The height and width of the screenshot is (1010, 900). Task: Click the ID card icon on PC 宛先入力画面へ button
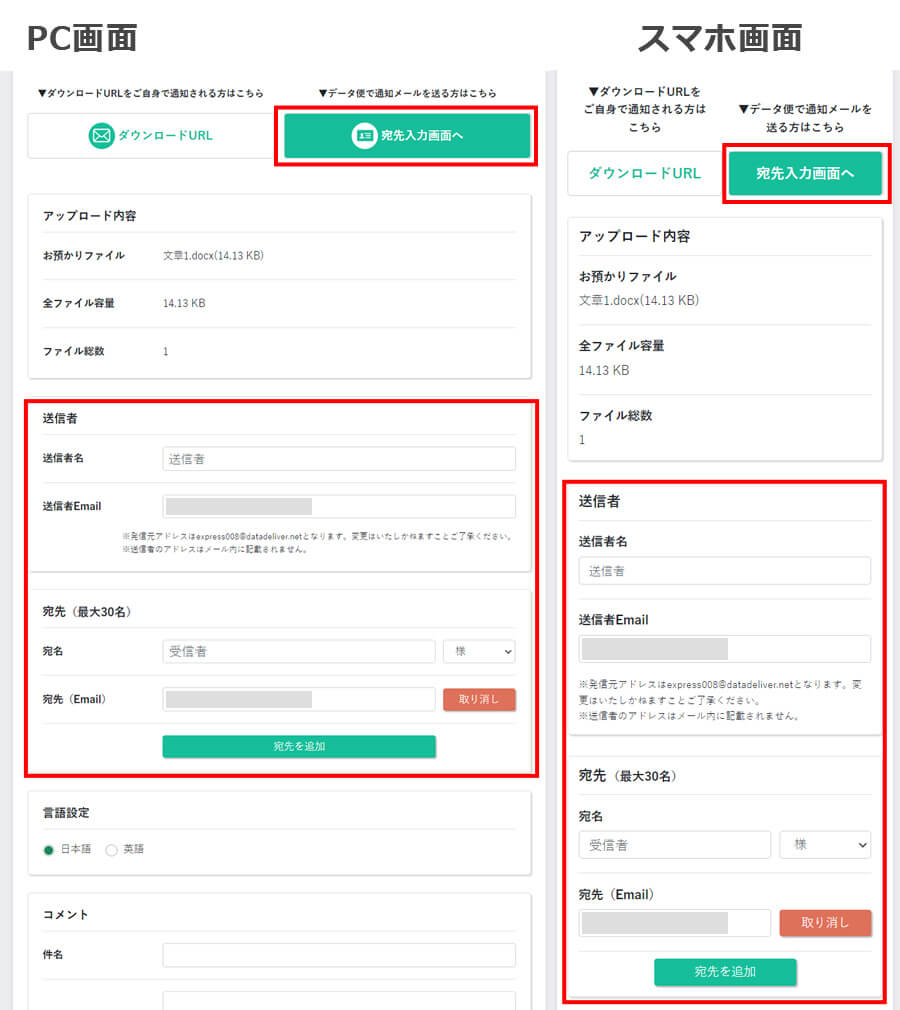coord(364,135)
